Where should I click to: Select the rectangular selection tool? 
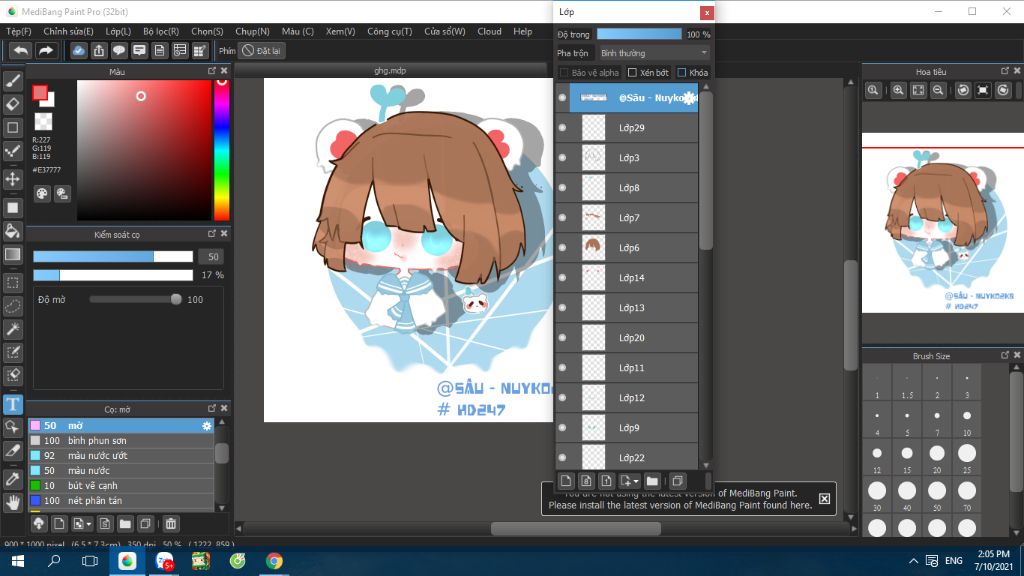pyautogui.click(x=12, y=283)
